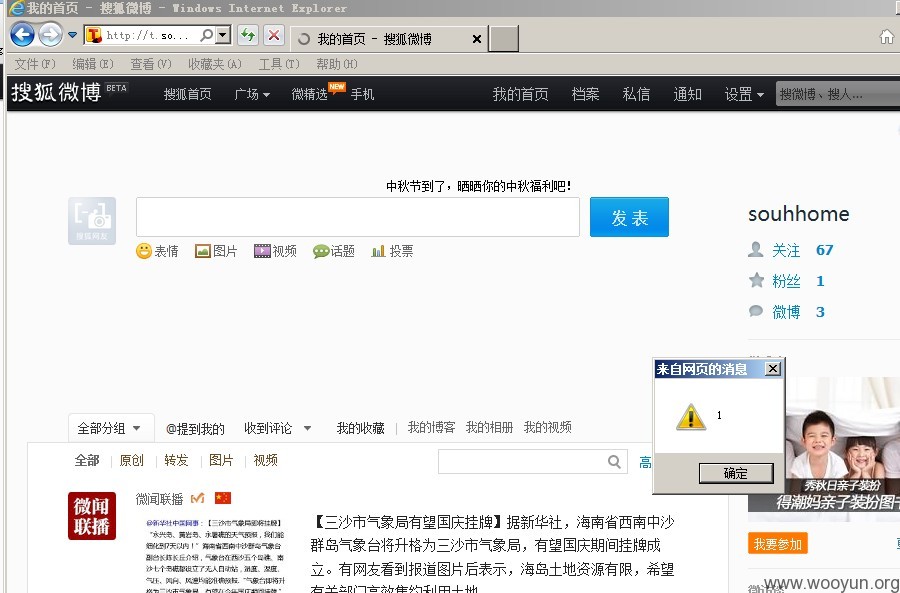Open 我的相册 link
The image size is (900, 593).
(489, 427)
